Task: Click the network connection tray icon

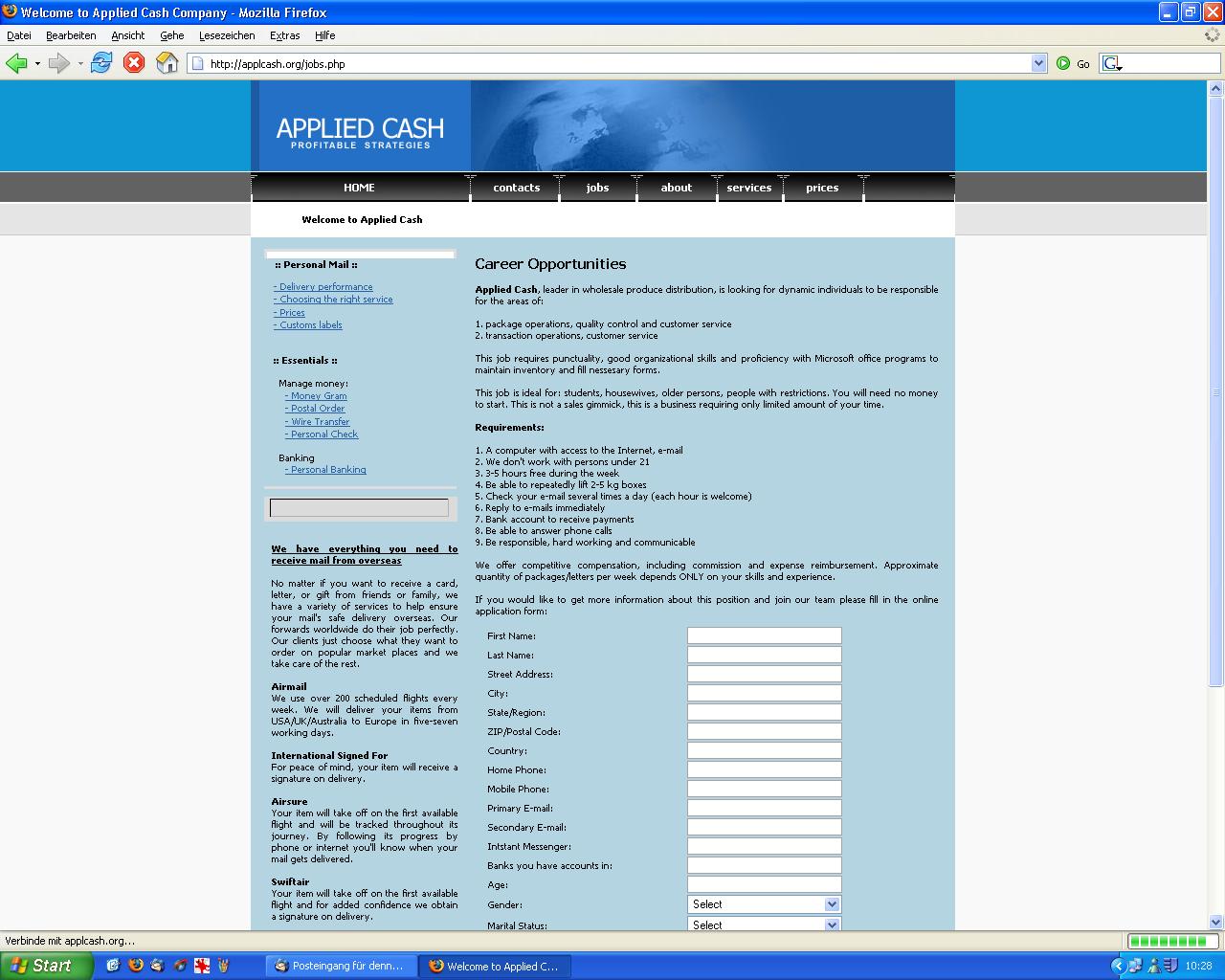Action: coord(1135,966)
